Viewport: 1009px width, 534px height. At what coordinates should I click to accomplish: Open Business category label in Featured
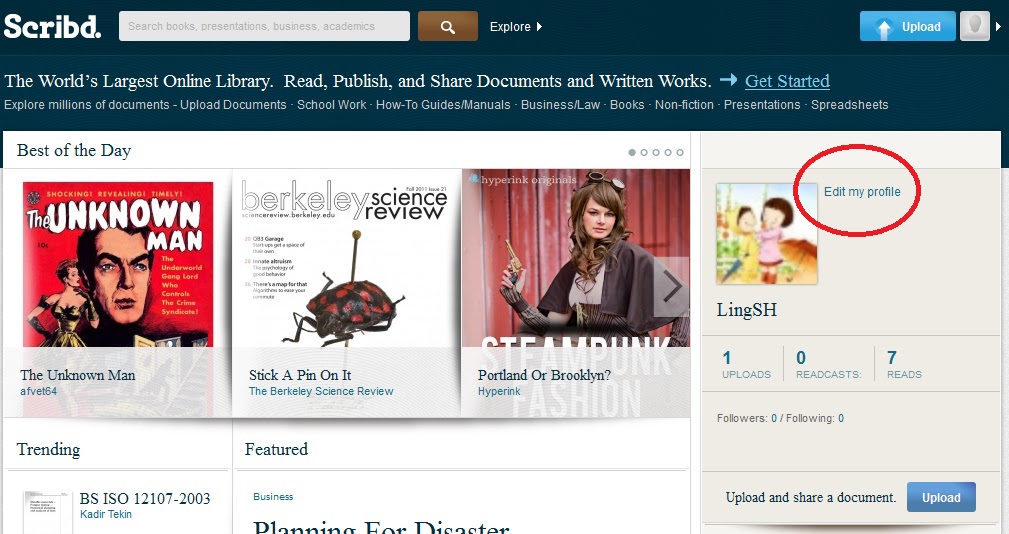click(x=273, y=497)
